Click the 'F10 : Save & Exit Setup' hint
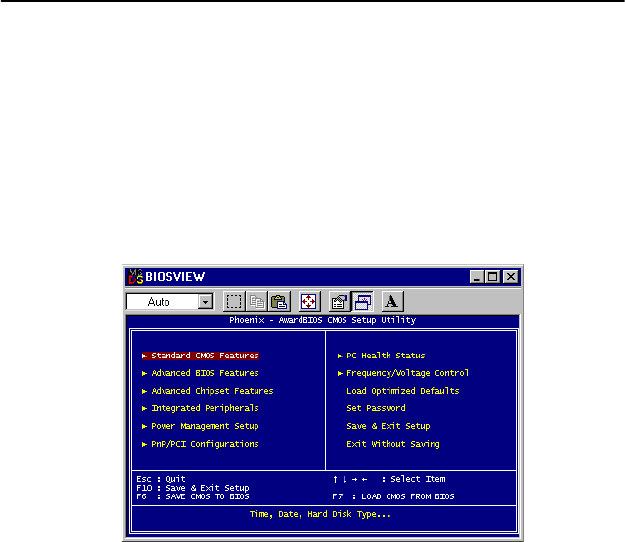The height and width of the screenshot is (542, 625). point(193,488)
